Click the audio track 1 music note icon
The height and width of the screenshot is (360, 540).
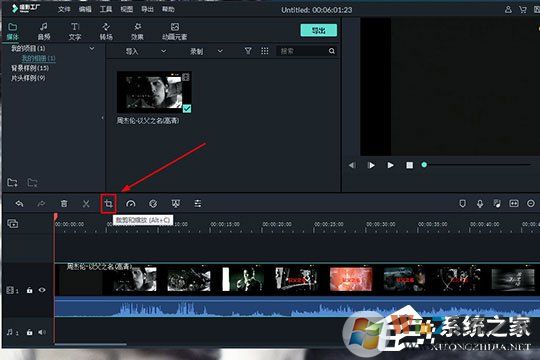[x=10, y=332]
